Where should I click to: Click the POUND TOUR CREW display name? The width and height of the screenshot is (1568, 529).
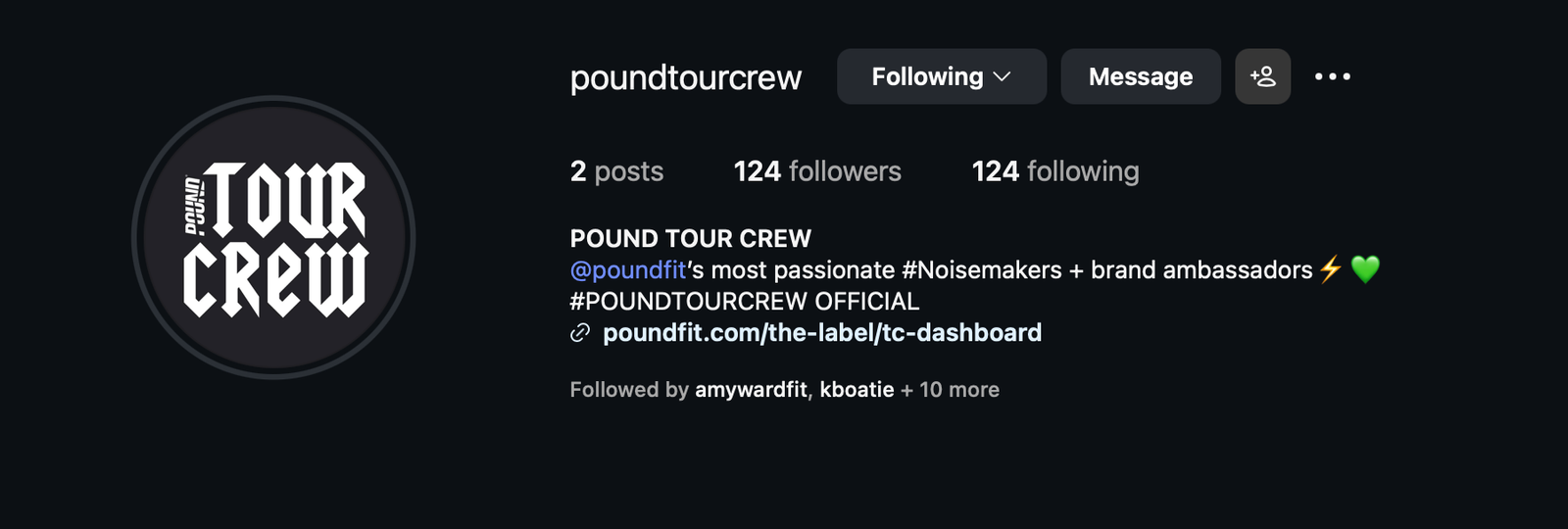690,238
